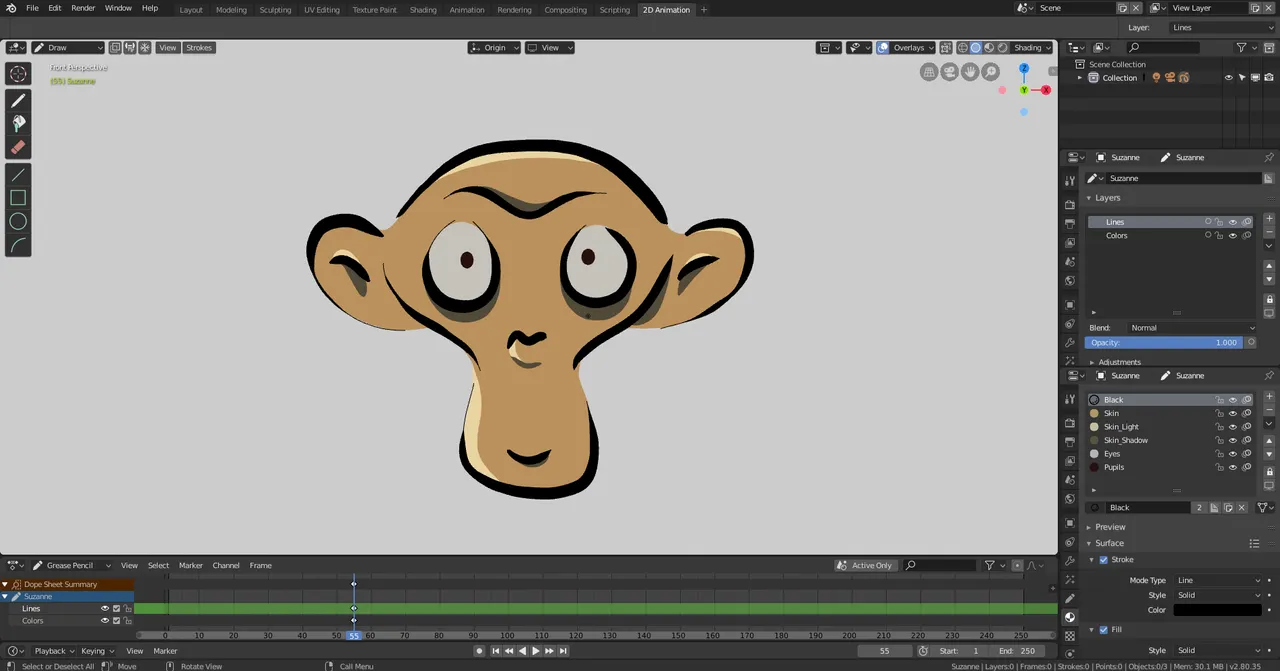The width and height of the screenshot is (1280, 671).
Task: Click the End frame field
Action: [x=1016, y=651]
